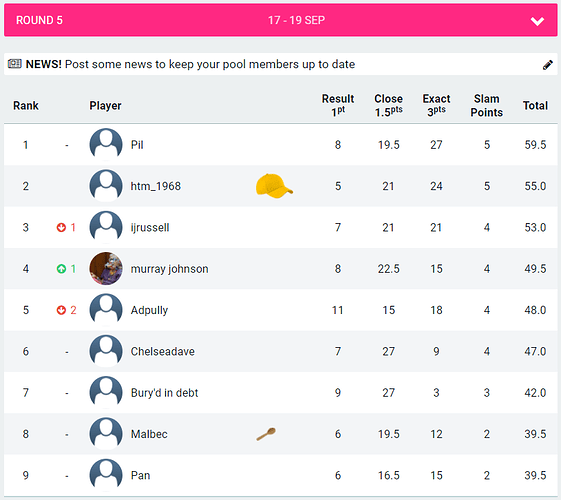Click the red down-arrow icon beside Adpully
Viewport: 561px width, 500px height.
click(x=61, y=310)
